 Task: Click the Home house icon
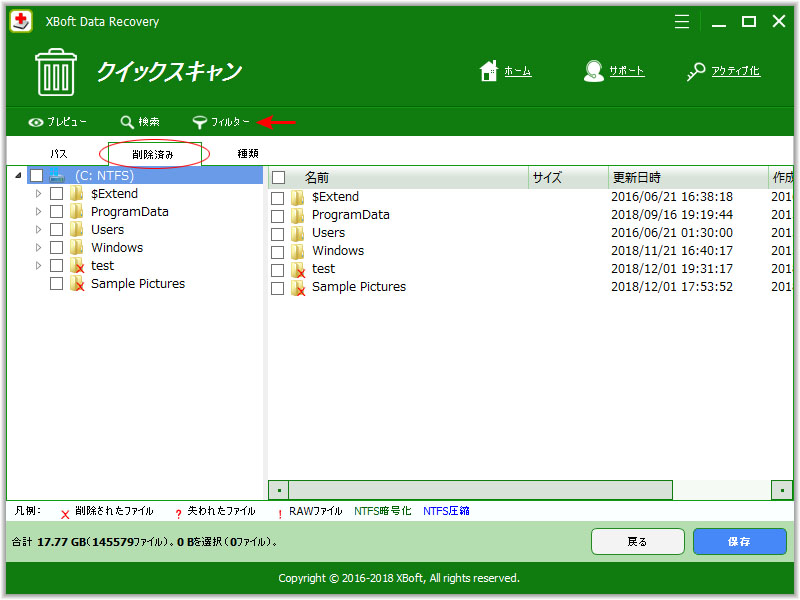(488, 71)
